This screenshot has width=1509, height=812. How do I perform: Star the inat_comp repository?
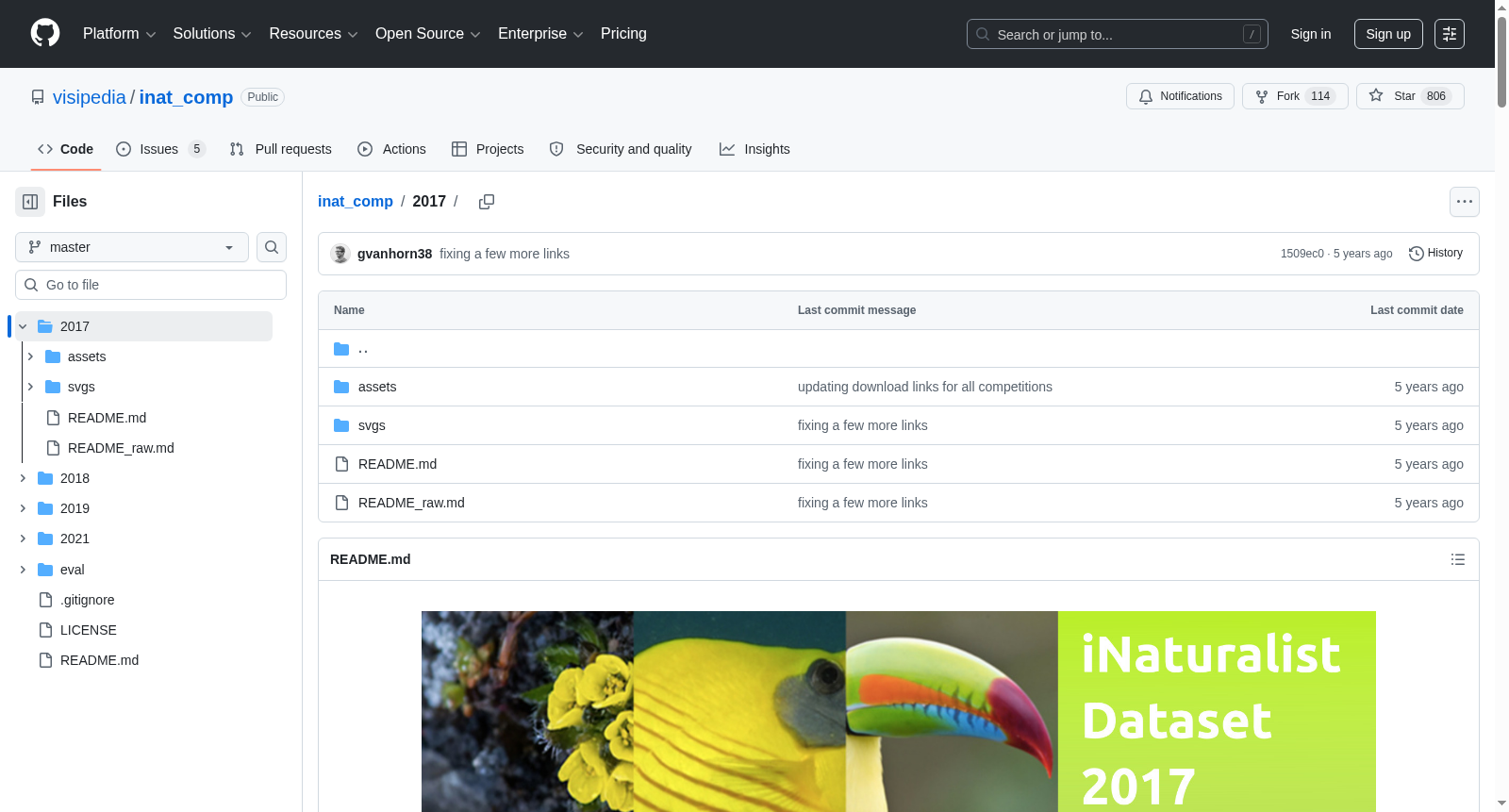[x=1410, y=96]
